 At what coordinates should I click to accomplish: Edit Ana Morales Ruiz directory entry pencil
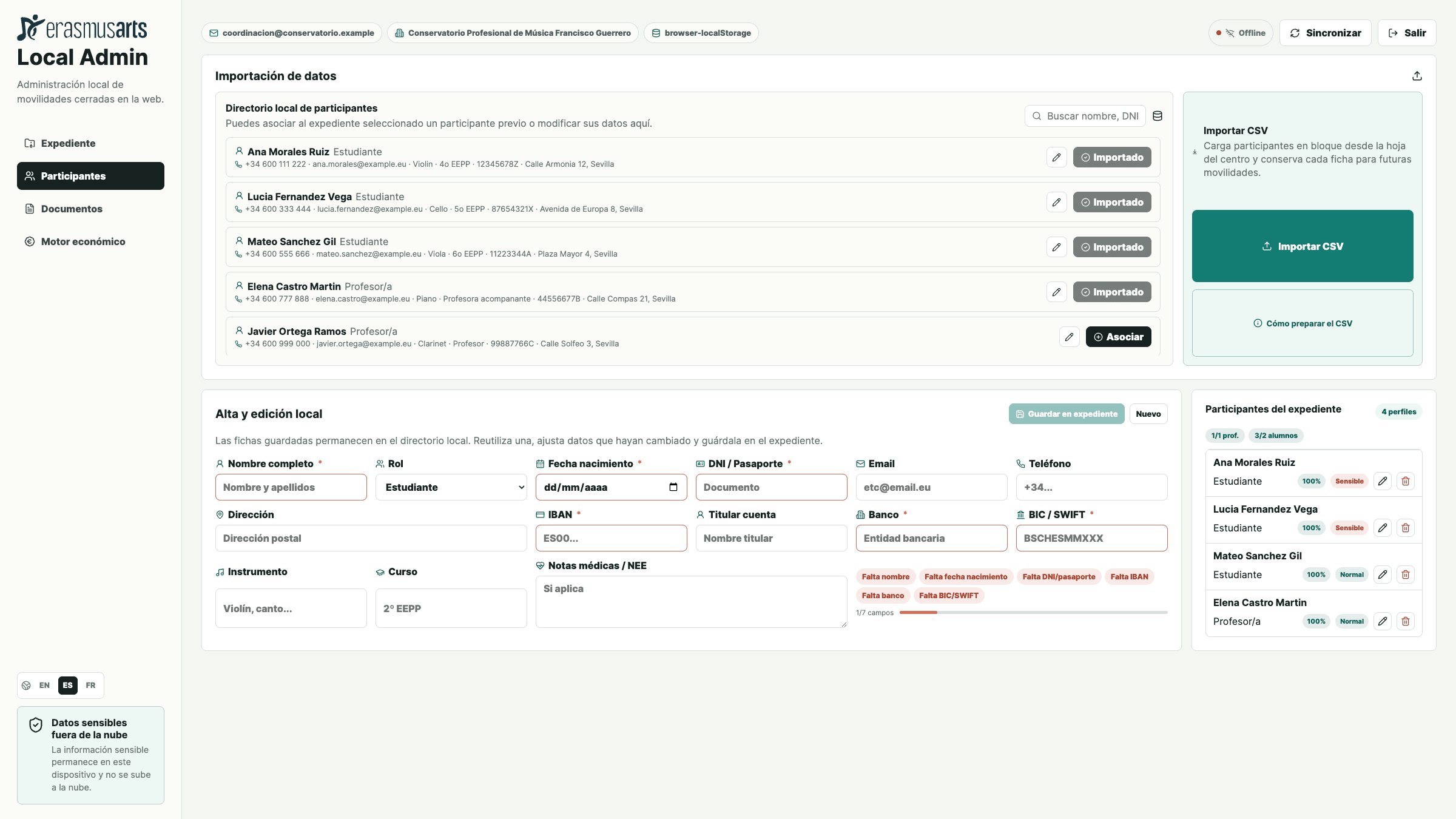[x=1056, y=157]
